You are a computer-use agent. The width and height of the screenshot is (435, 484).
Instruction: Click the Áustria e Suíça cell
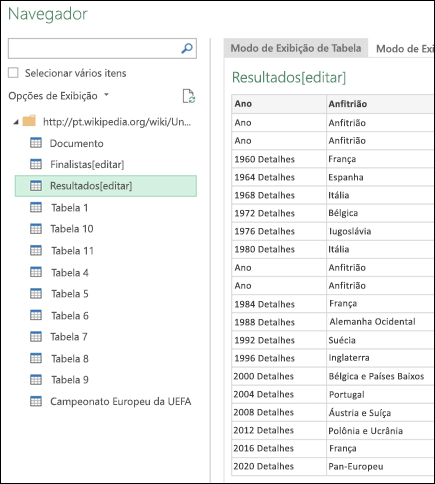coord(380,412)
